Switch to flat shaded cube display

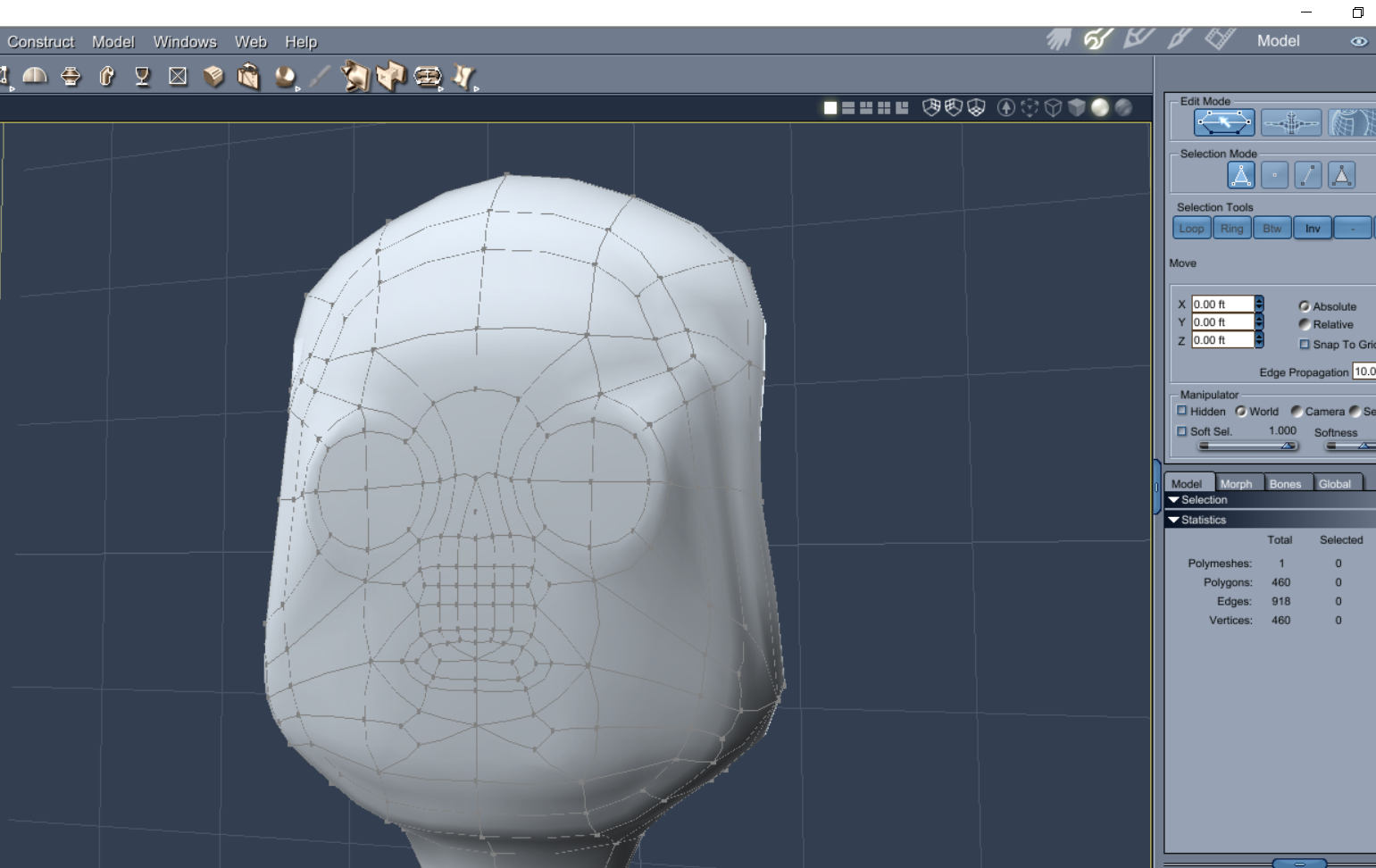point(1077,108)
